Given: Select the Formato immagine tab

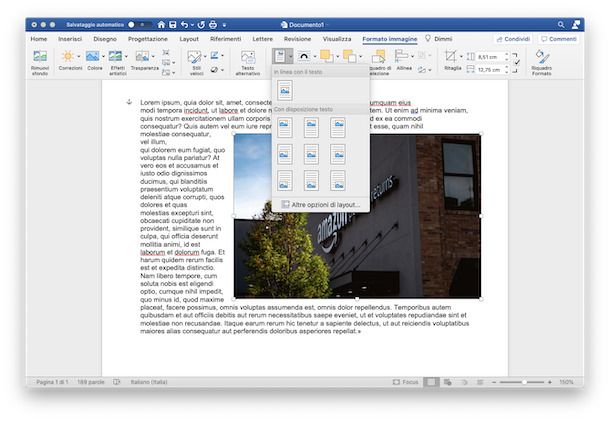Looking at the screenshot, I should [x=390, y=39].
